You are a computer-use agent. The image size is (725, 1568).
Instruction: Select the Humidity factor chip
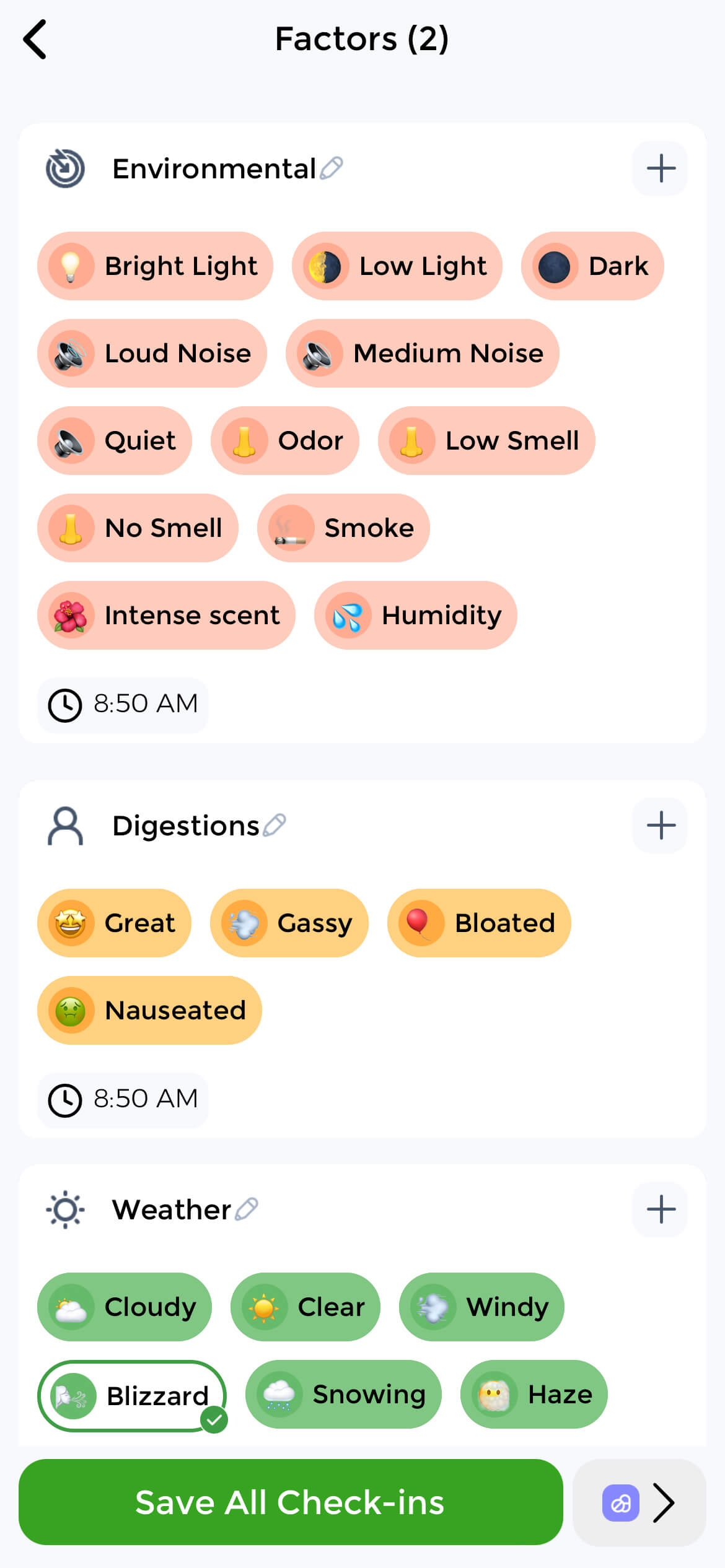(416, 615)
